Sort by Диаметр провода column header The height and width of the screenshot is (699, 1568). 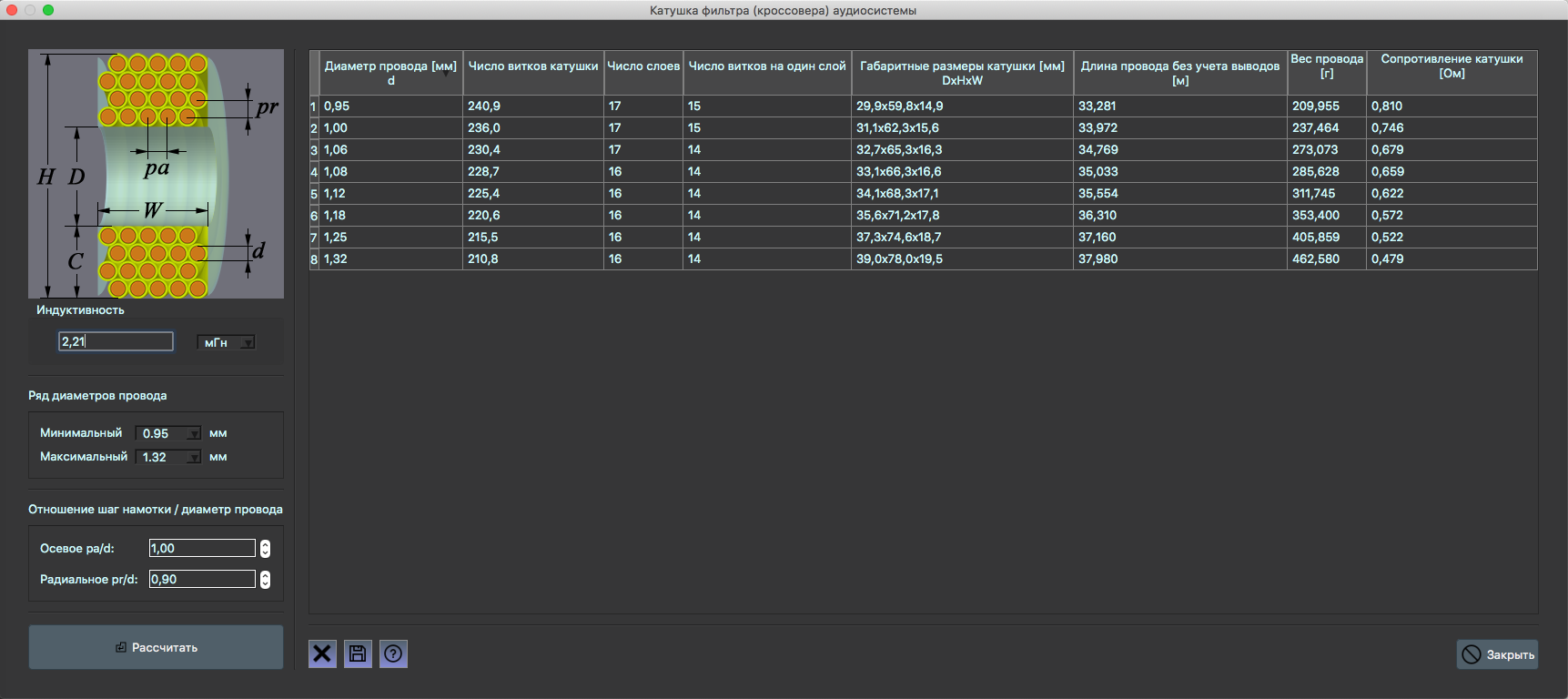(391, 73)
